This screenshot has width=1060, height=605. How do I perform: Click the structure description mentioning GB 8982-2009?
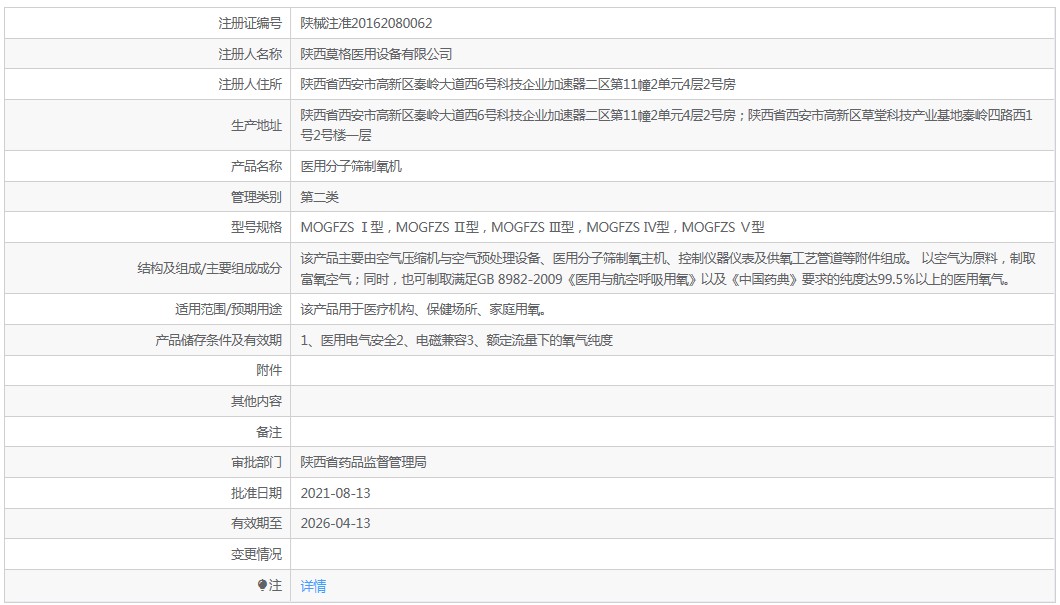pyautogui.click(x=668, y=268)
